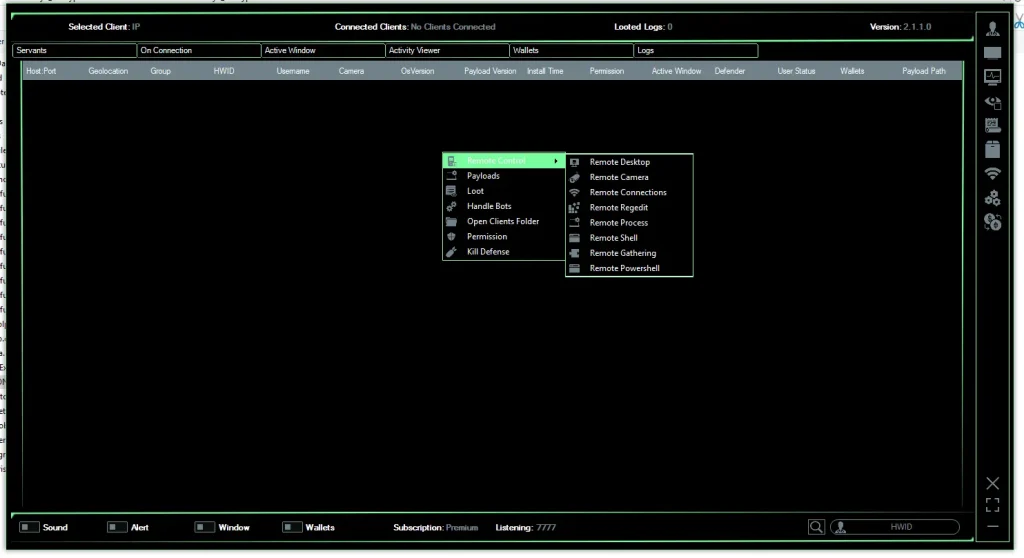The height and width of the screenshot is (558, 1024).
Task: Open the Logs tab
Action: coord(695,50)
